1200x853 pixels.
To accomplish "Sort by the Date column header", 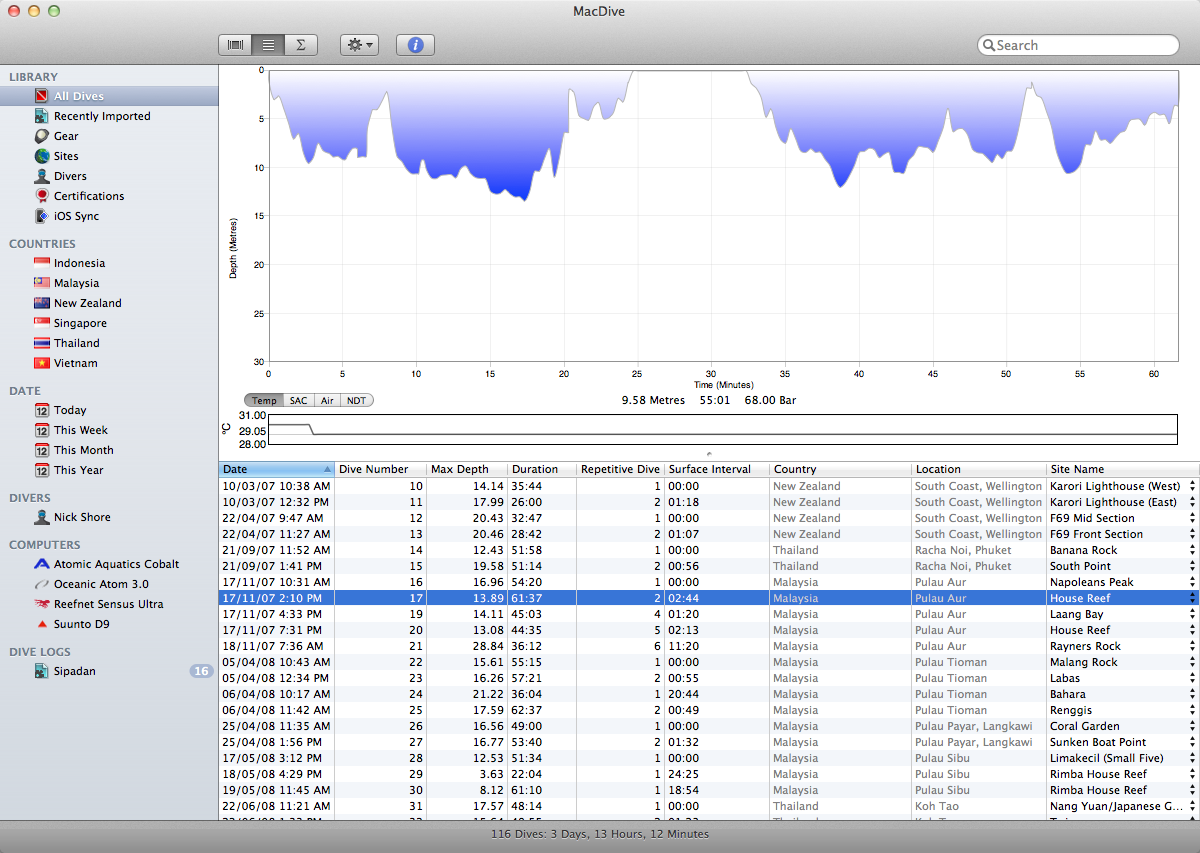I will 276,469.
